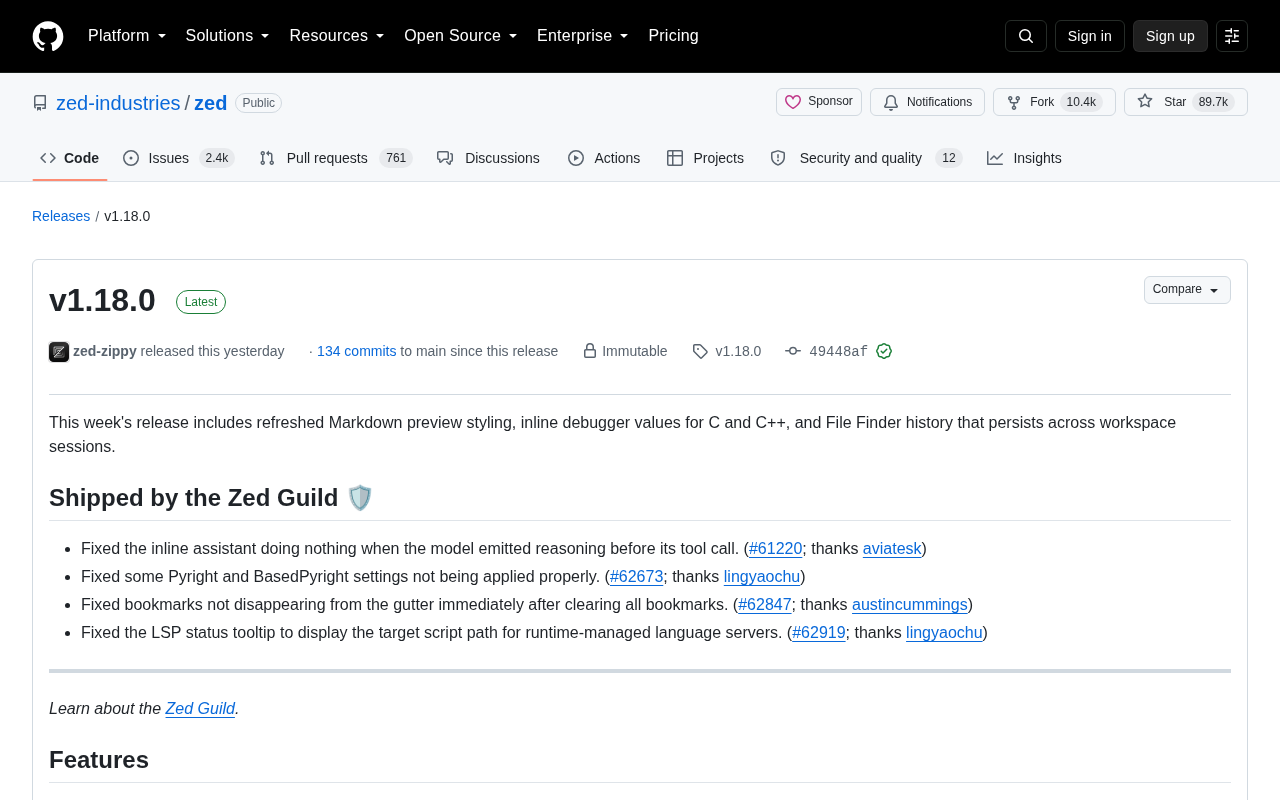Viewport: 1280px width, 800px height.
Task: Click the Immutable label text
Action: coord(634,351)
